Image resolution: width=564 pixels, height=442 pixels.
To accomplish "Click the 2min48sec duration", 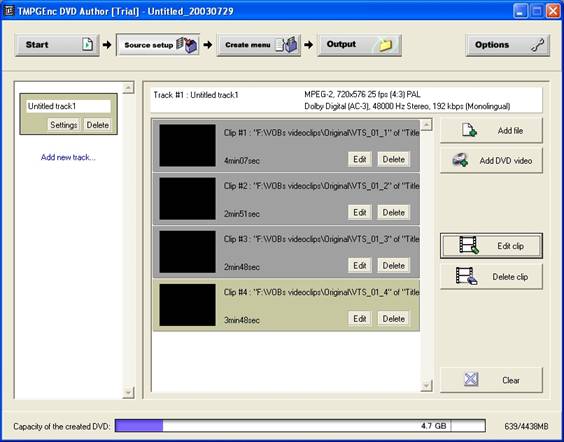I will (x=242, y=267).
